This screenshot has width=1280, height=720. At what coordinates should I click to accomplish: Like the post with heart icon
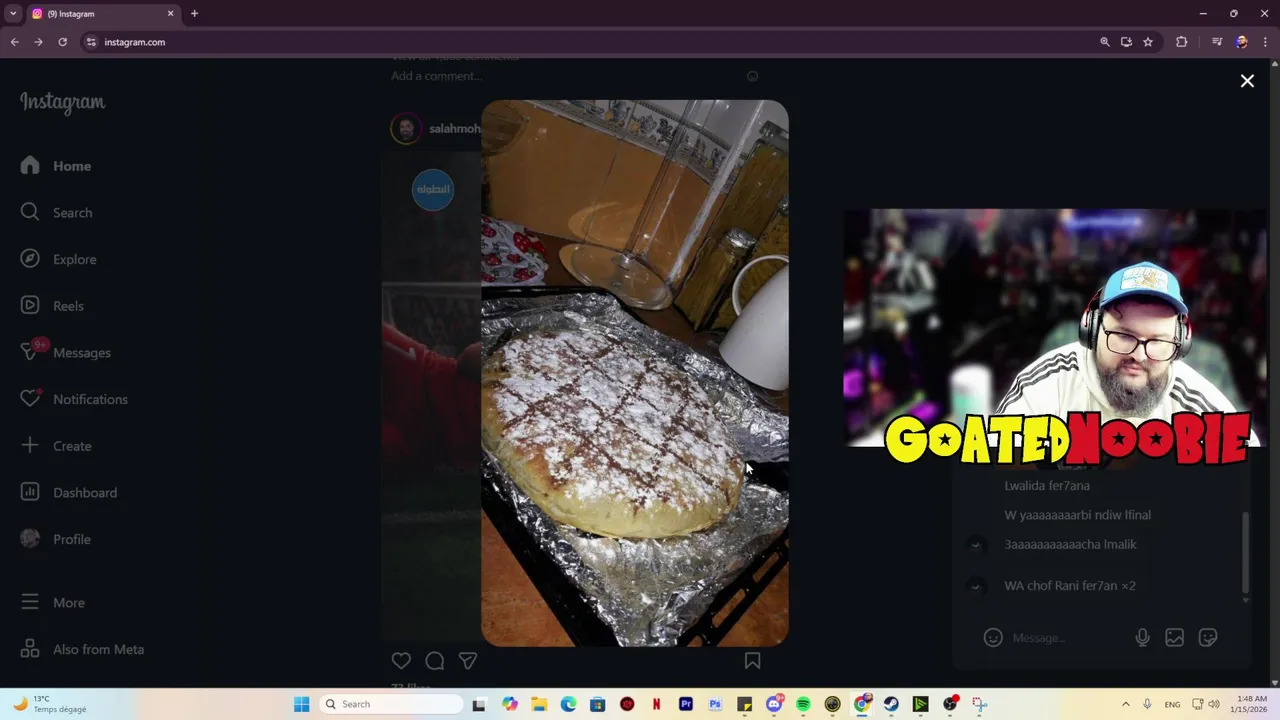401,660
